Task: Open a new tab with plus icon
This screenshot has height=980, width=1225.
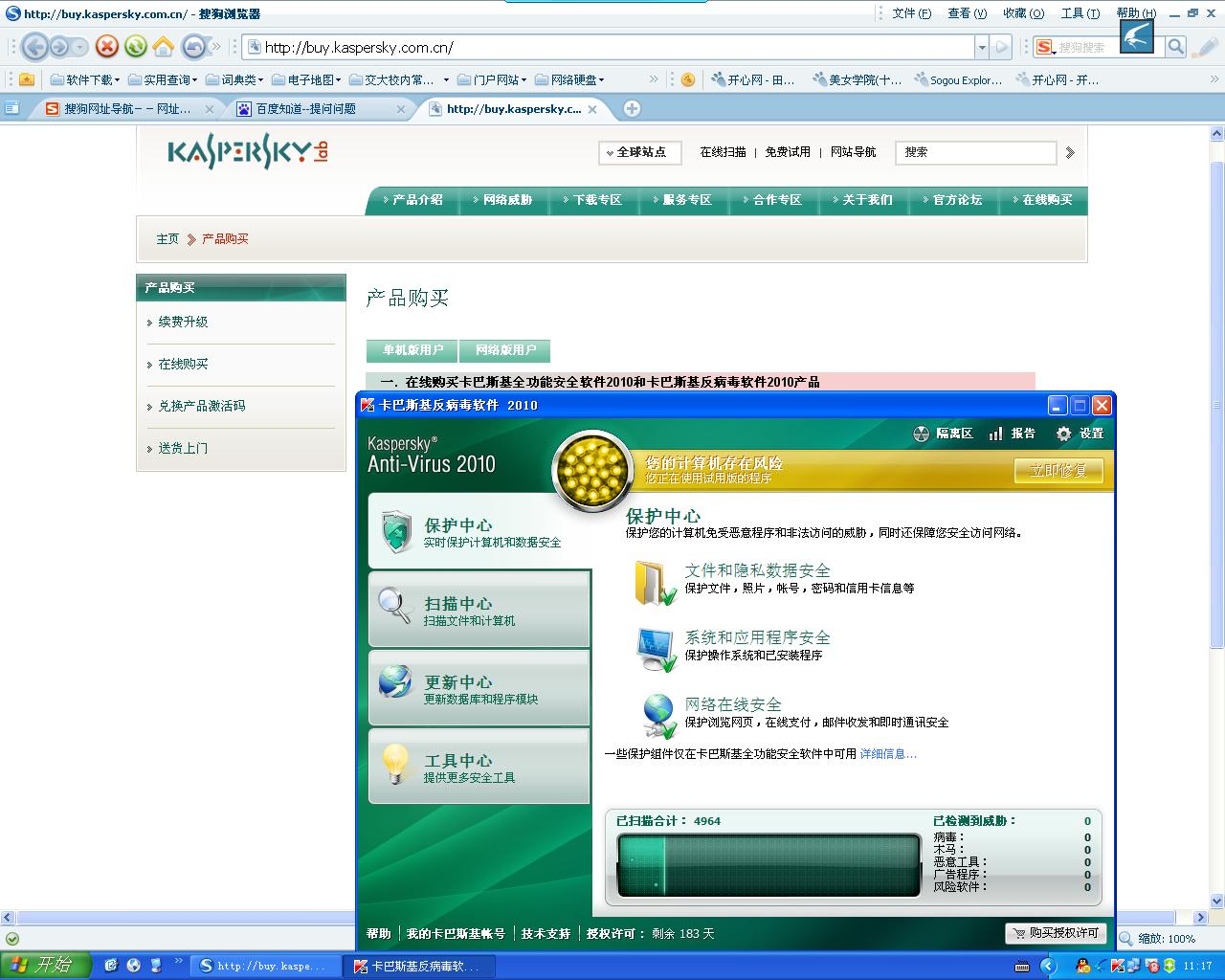Action: coord(632,108)
